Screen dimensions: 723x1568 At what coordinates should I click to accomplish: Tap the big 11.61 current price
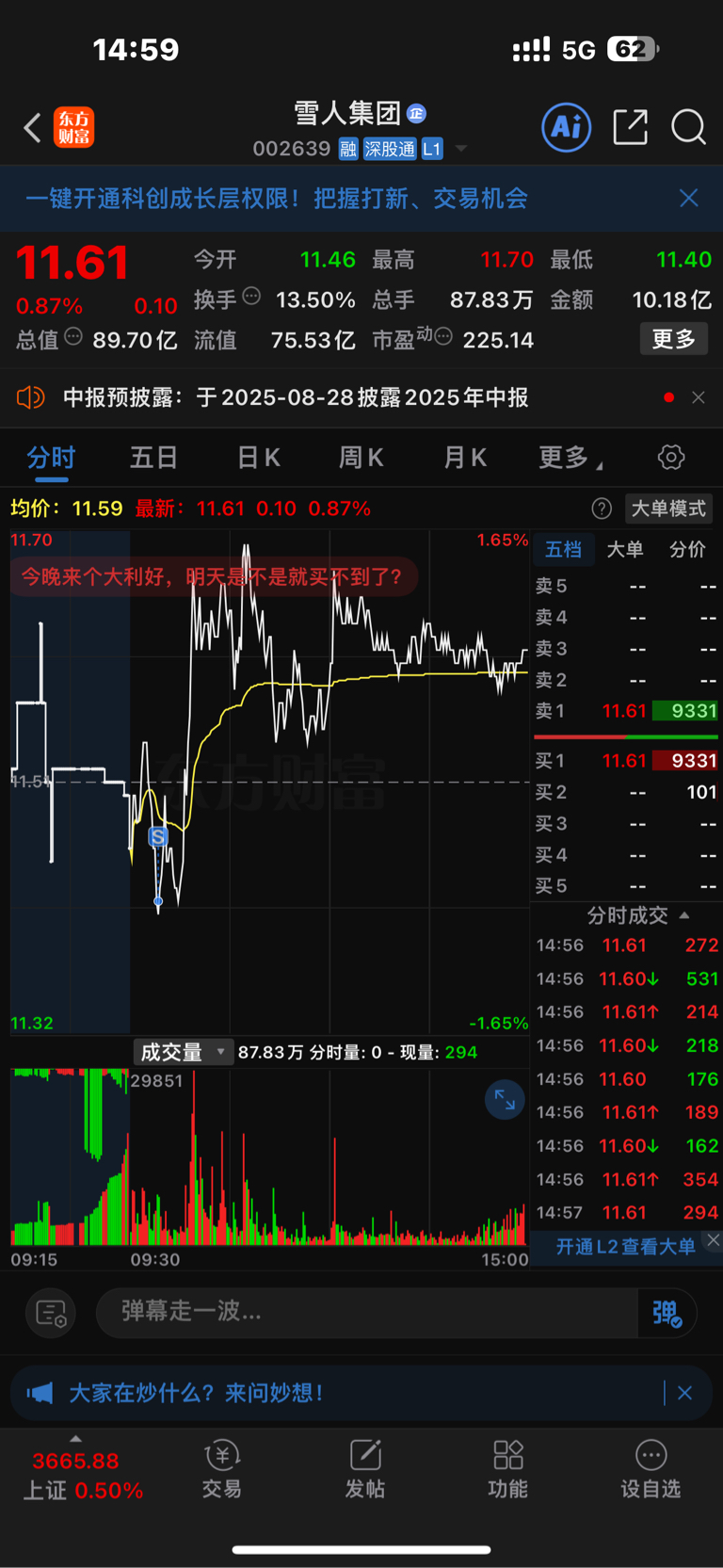click(x=72, y=263)
